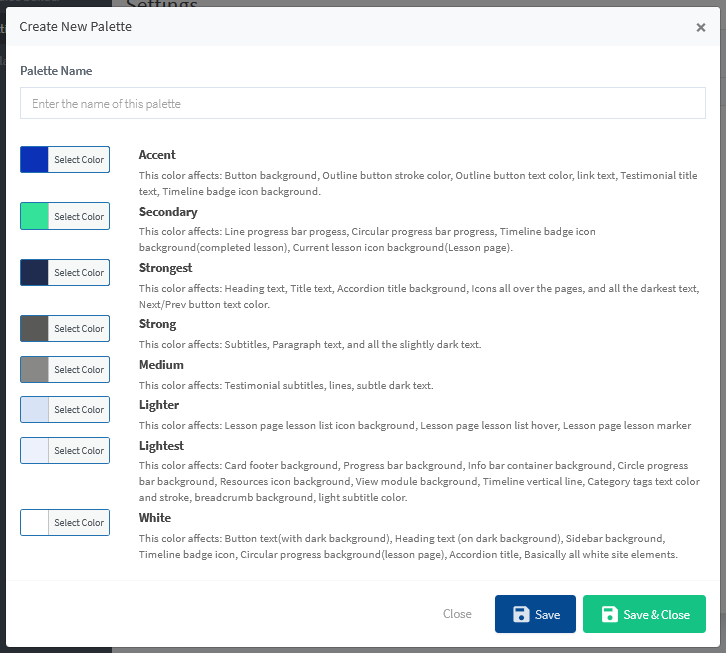Click the blue Save button
Image resolution: width=726 pixels, height=653 pixels.
(535, 614)
